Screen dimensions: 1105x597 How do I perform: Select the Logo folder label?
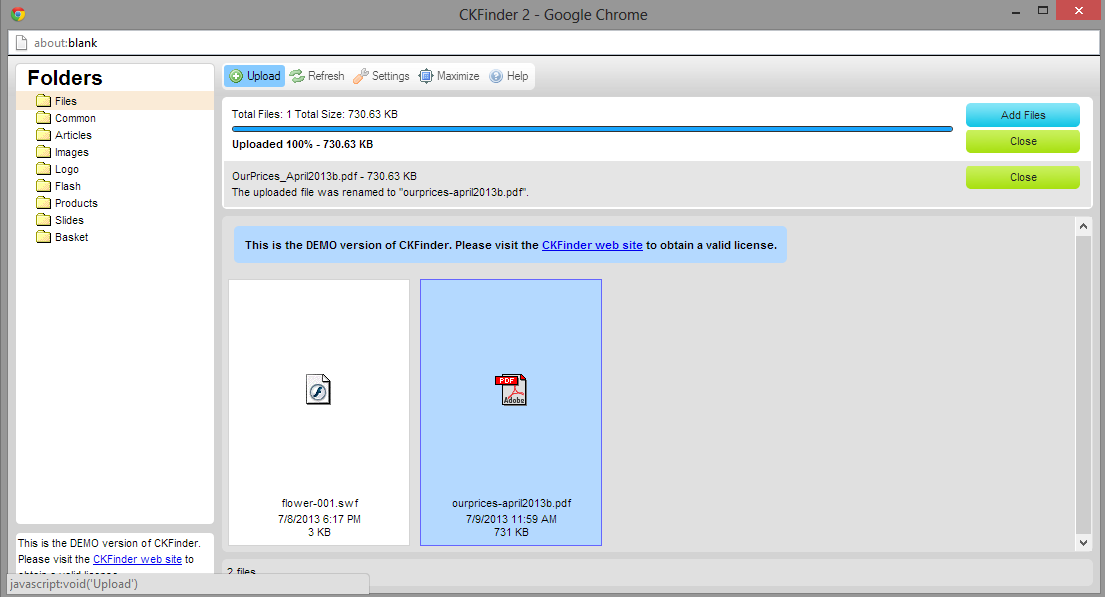point(67,169)
